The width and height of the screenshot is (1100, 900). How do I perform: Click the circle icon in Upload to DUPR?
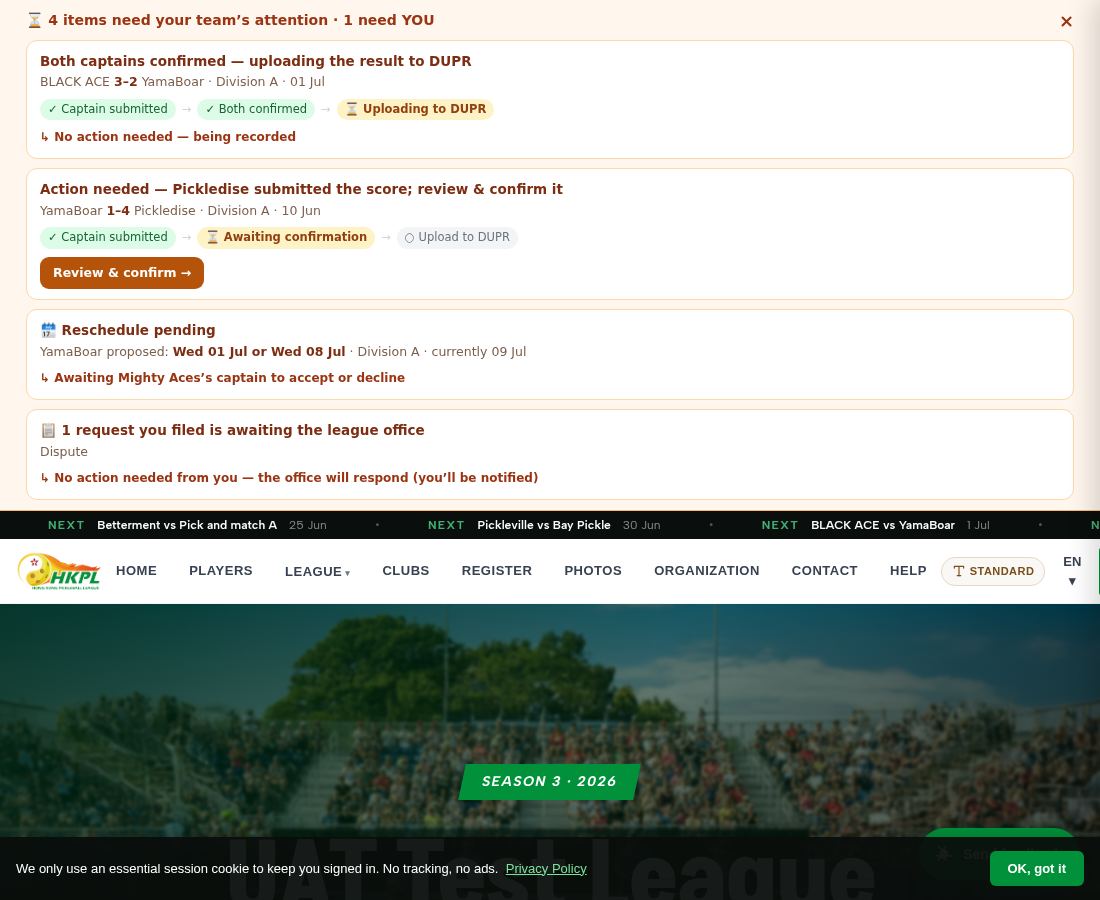[410, 238]
